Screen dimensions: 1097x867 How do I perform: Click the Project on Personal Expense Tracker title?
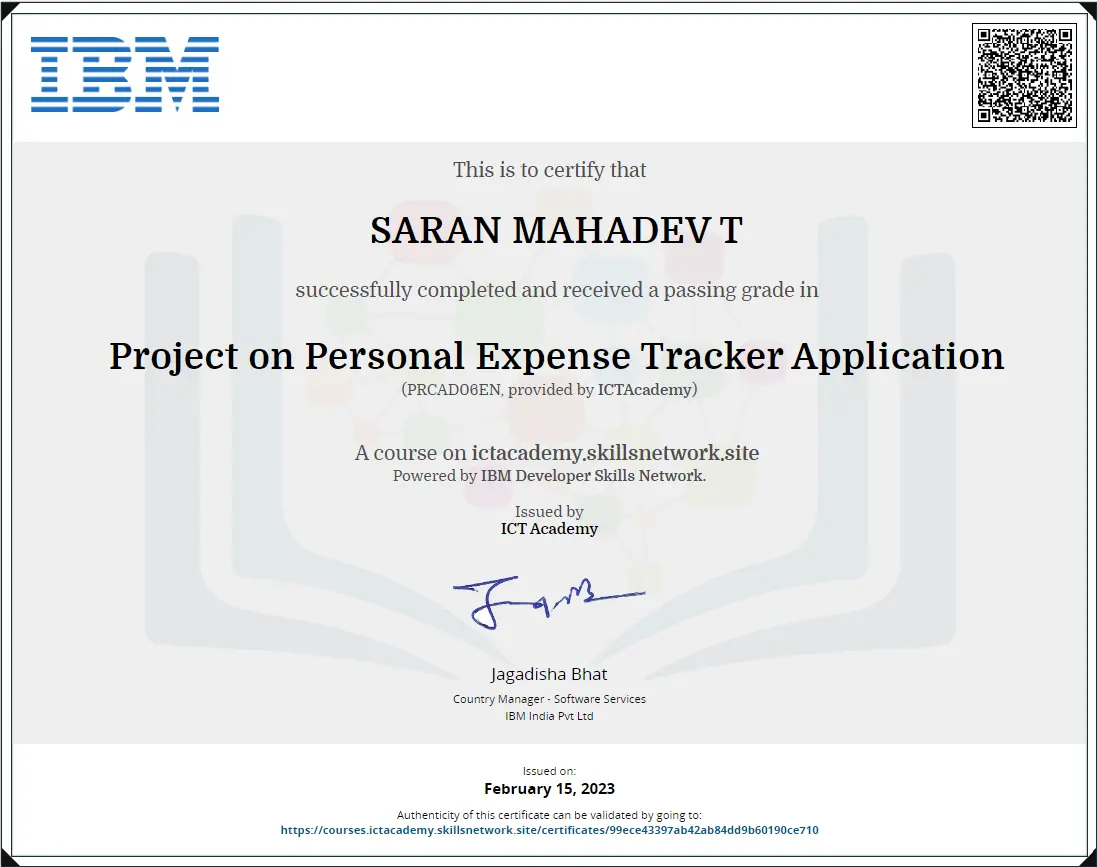coord(556,356)
